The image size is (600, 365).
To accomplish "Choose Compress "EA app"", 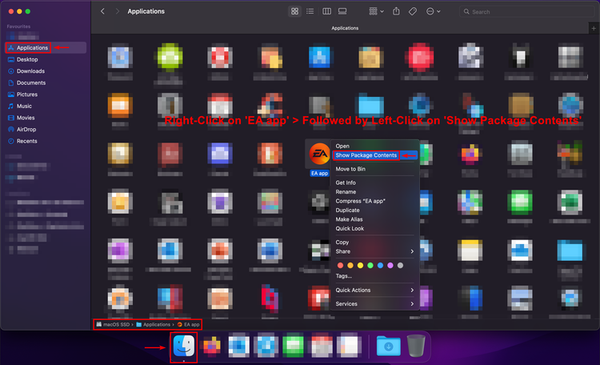I will pos(375,201).
